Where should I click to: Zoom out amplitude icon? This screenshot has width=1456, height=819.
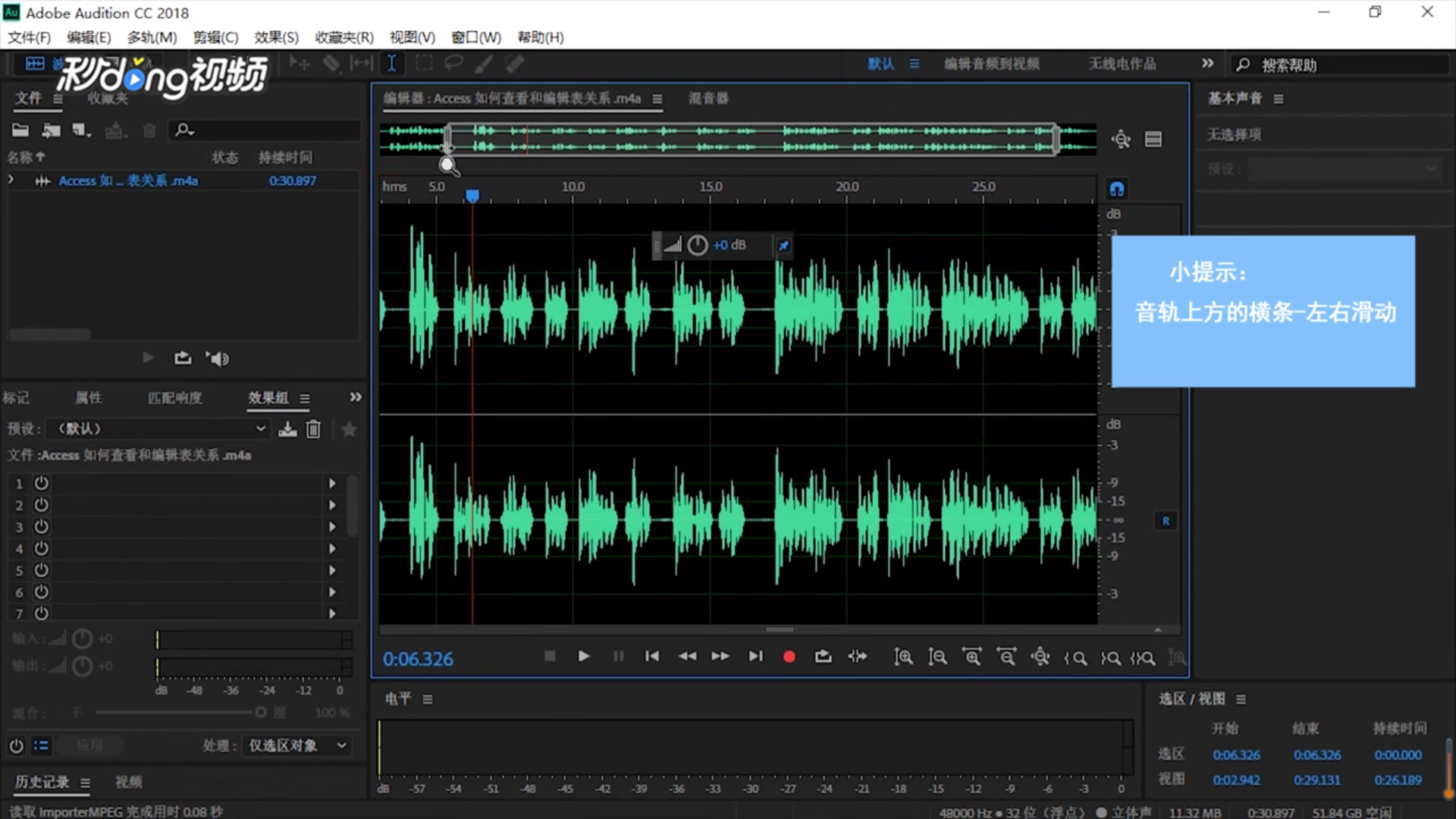[x=937, y=657]
